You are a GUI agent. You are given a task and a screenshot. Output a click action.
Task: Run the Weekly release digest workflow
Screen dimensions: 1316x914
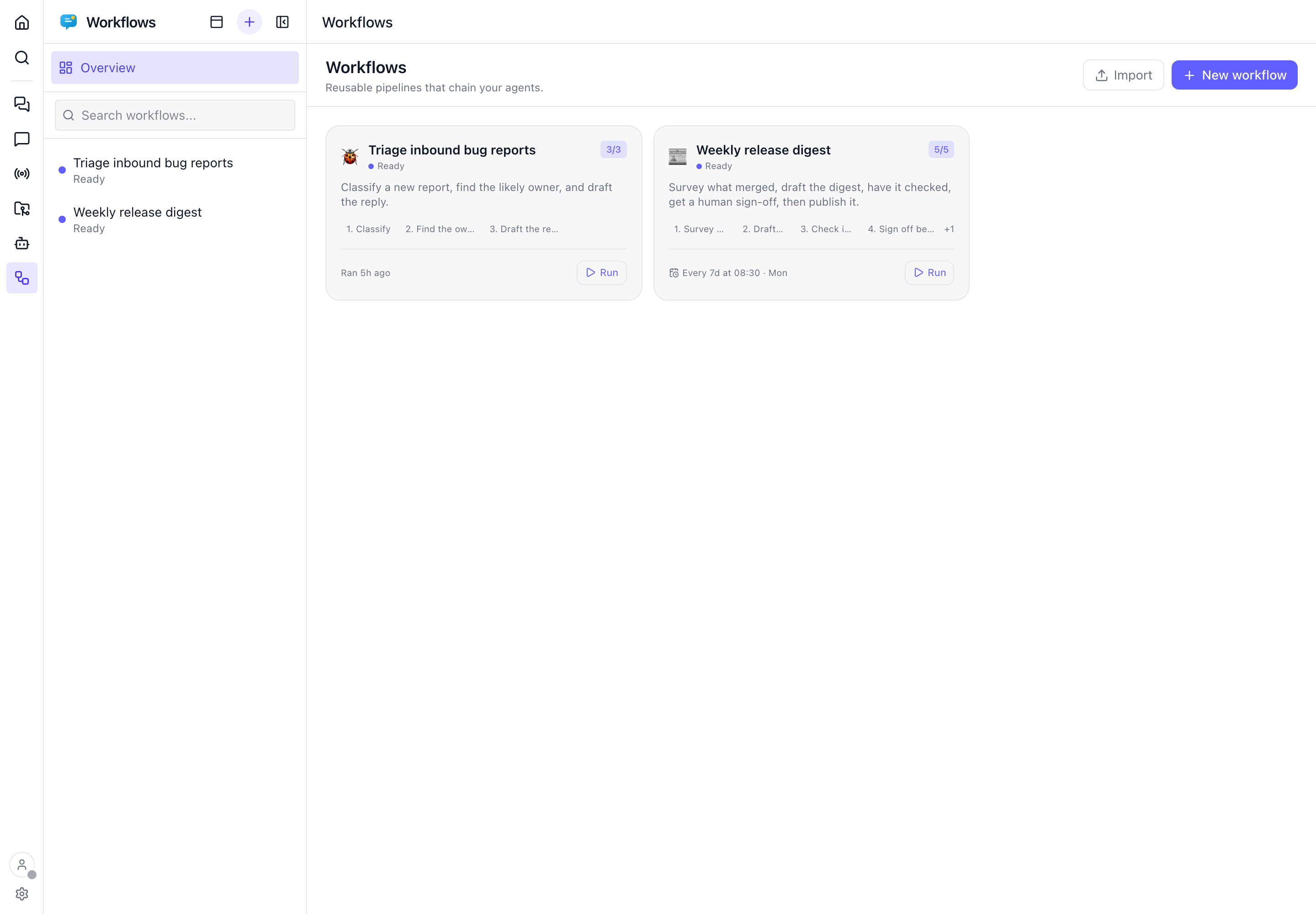coord(929,272)
